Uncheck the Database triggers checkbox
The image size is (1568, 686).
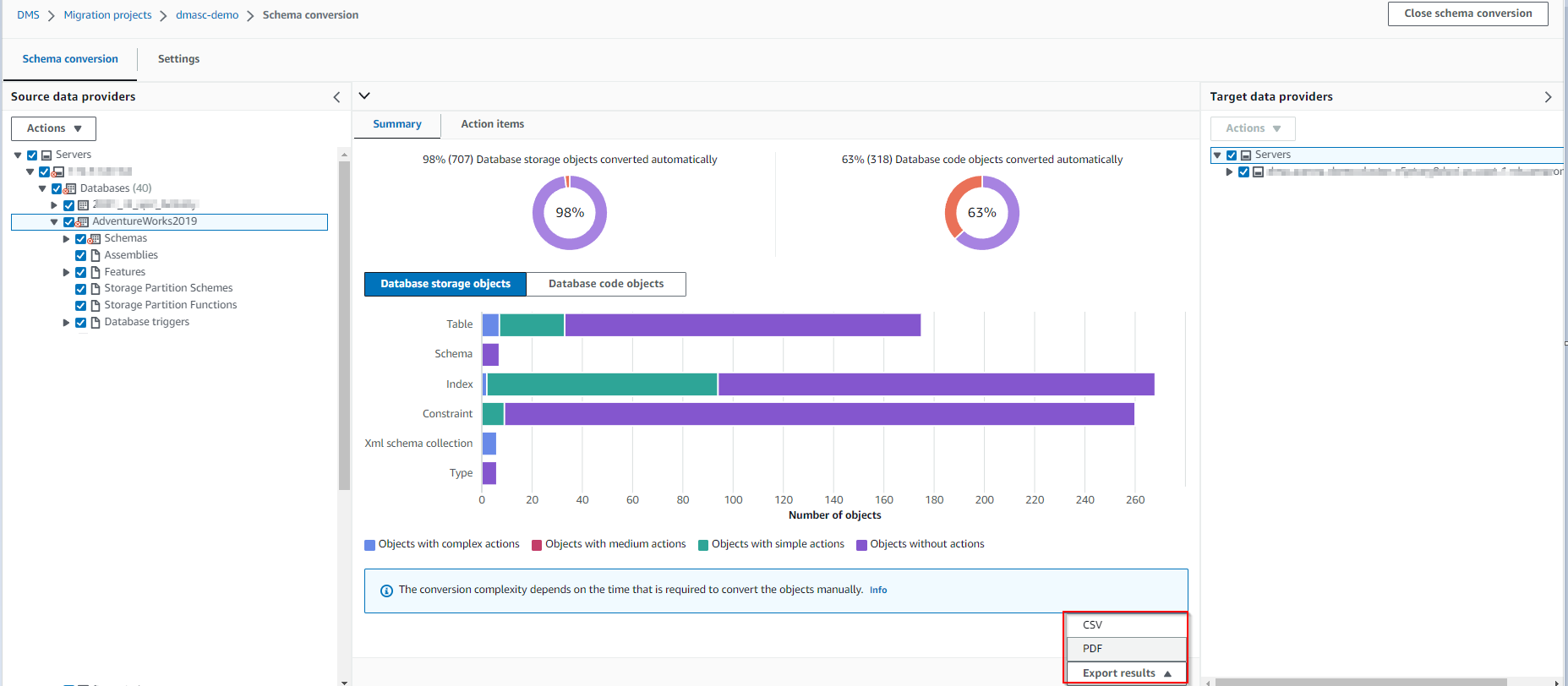(80, 322)
